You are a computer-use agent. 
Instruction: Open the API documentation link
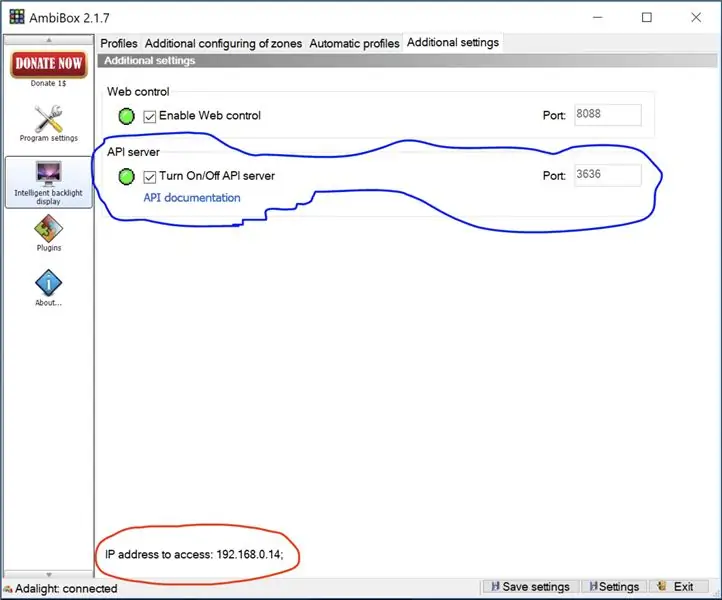(192, 198)
